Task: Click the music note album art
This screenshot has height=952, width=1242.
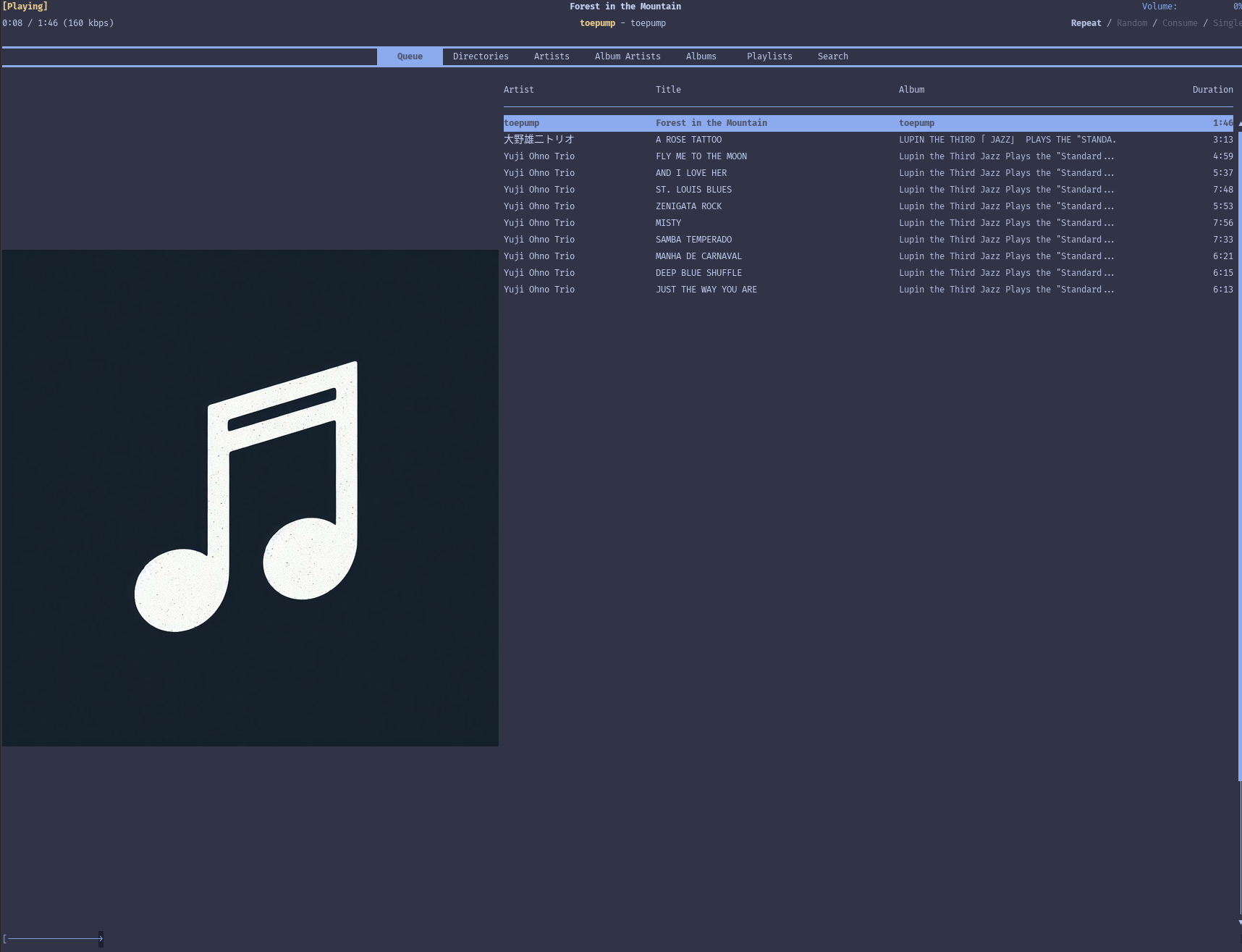Action: (x=250, y=498)
